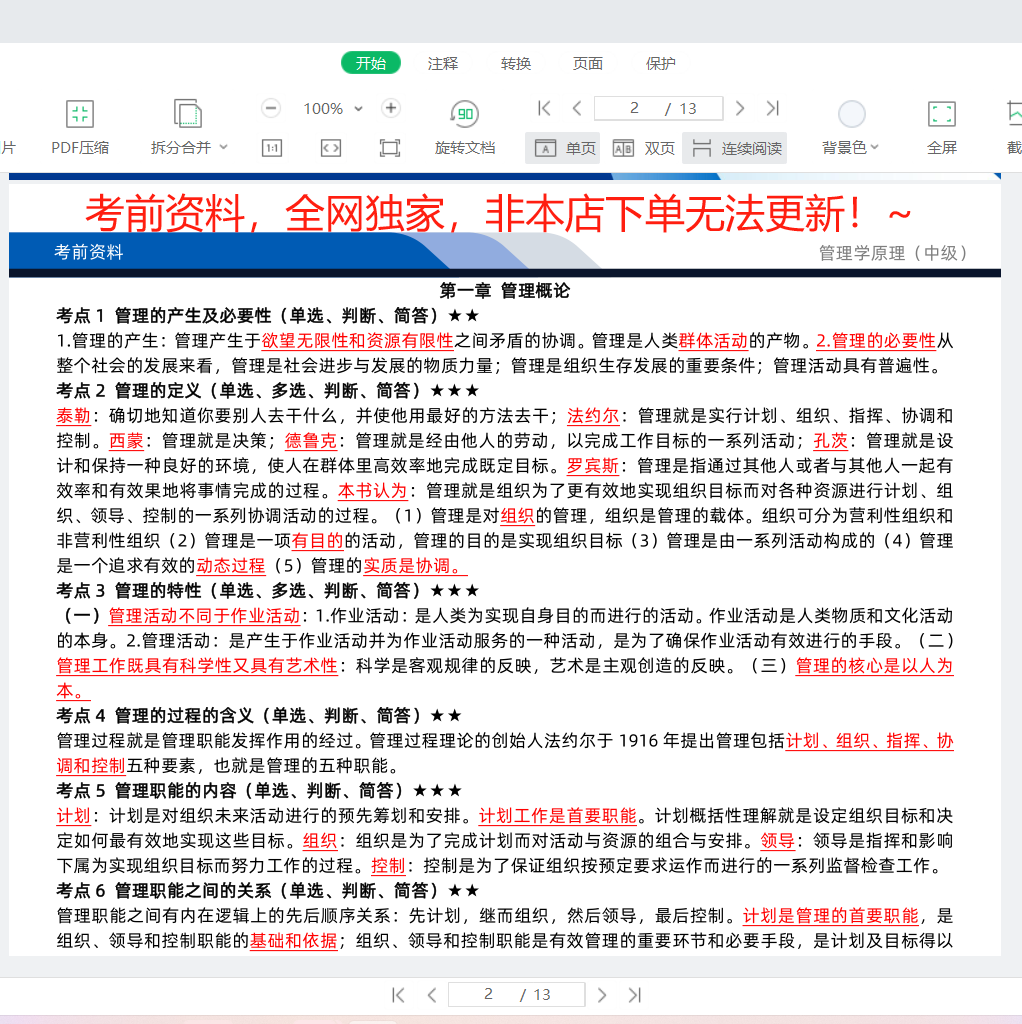The image size is (1022, 1024).
Task: Fit the whole page using the frame icon
Action: 390,148
